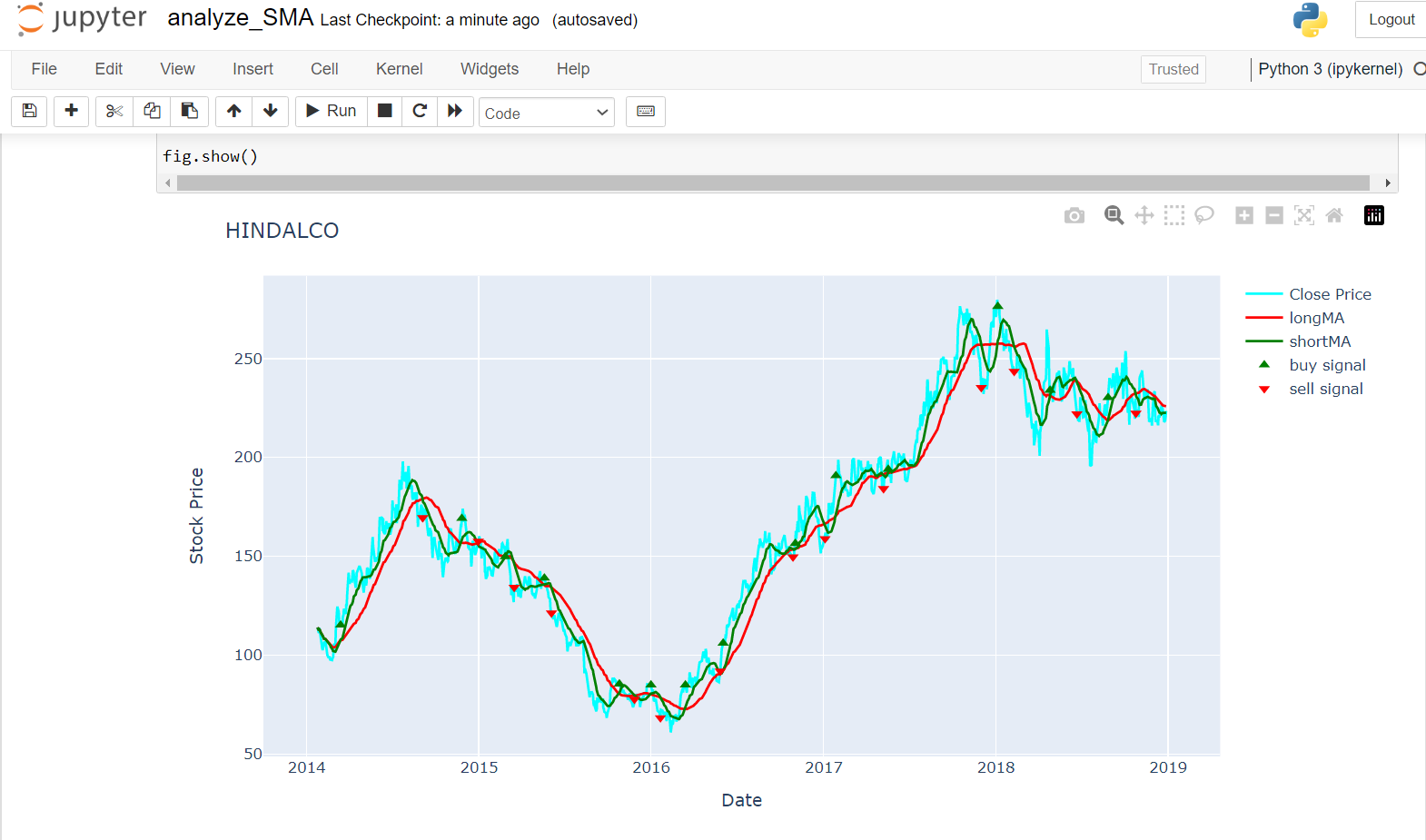Click the scrollbar right arrow
1426x840 pixels.
pos(1387,183)
